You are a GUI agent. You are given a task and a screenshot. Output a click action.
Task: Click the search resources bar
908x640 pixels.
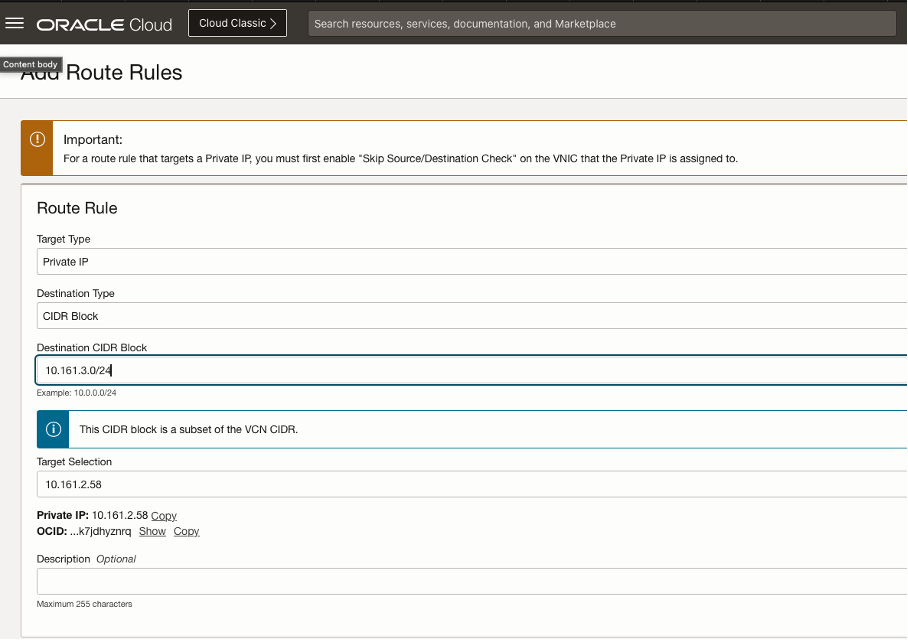click(600, 22)
